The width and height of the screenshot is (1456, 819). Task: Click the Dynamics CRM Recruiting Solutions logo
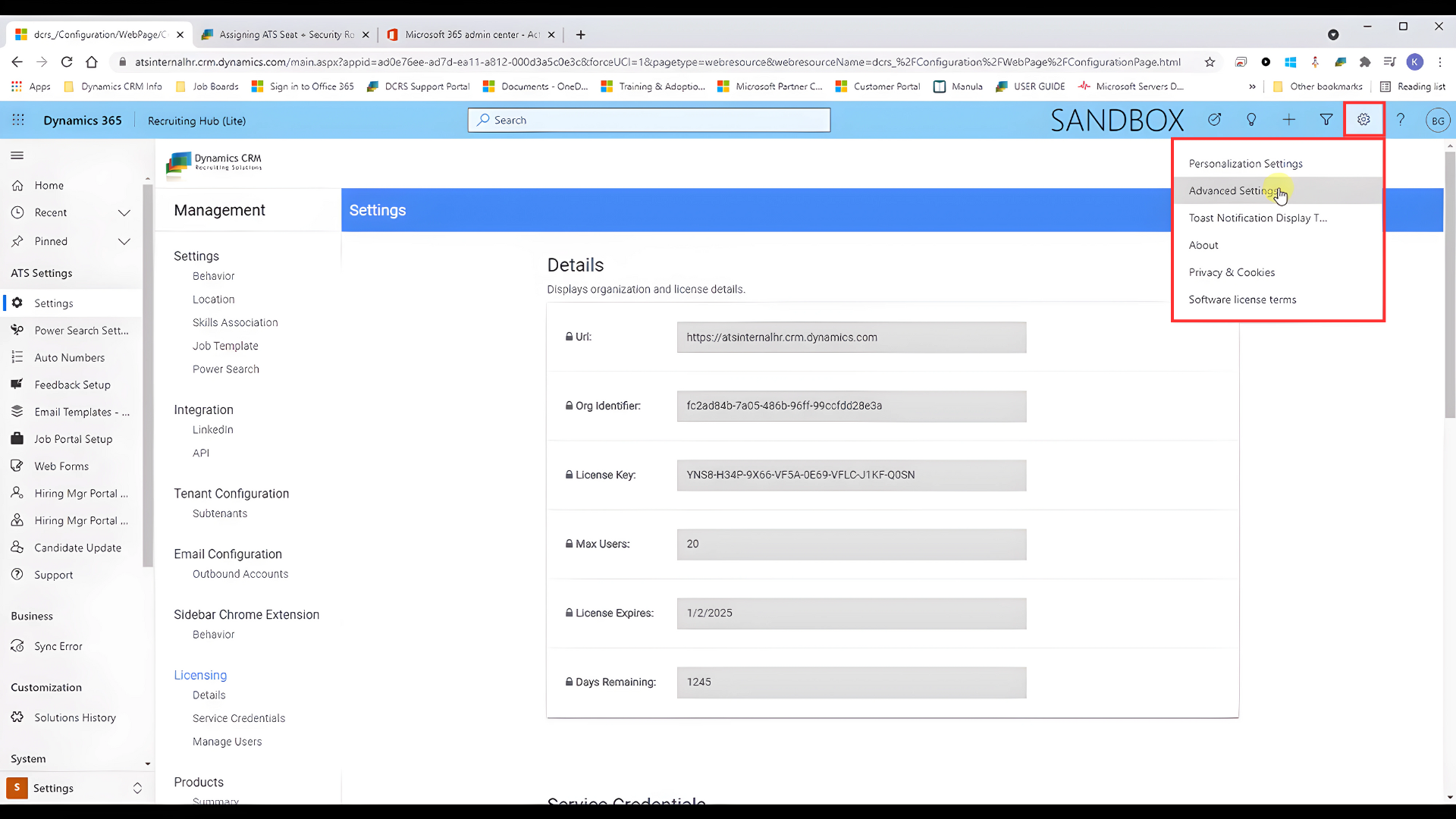[214, 163]
